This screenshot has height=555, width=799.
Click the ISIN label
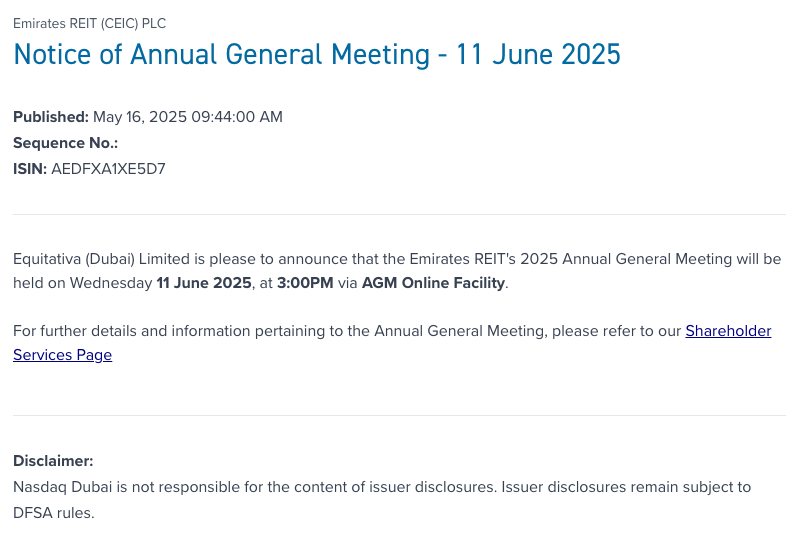[x=29, y=169]
